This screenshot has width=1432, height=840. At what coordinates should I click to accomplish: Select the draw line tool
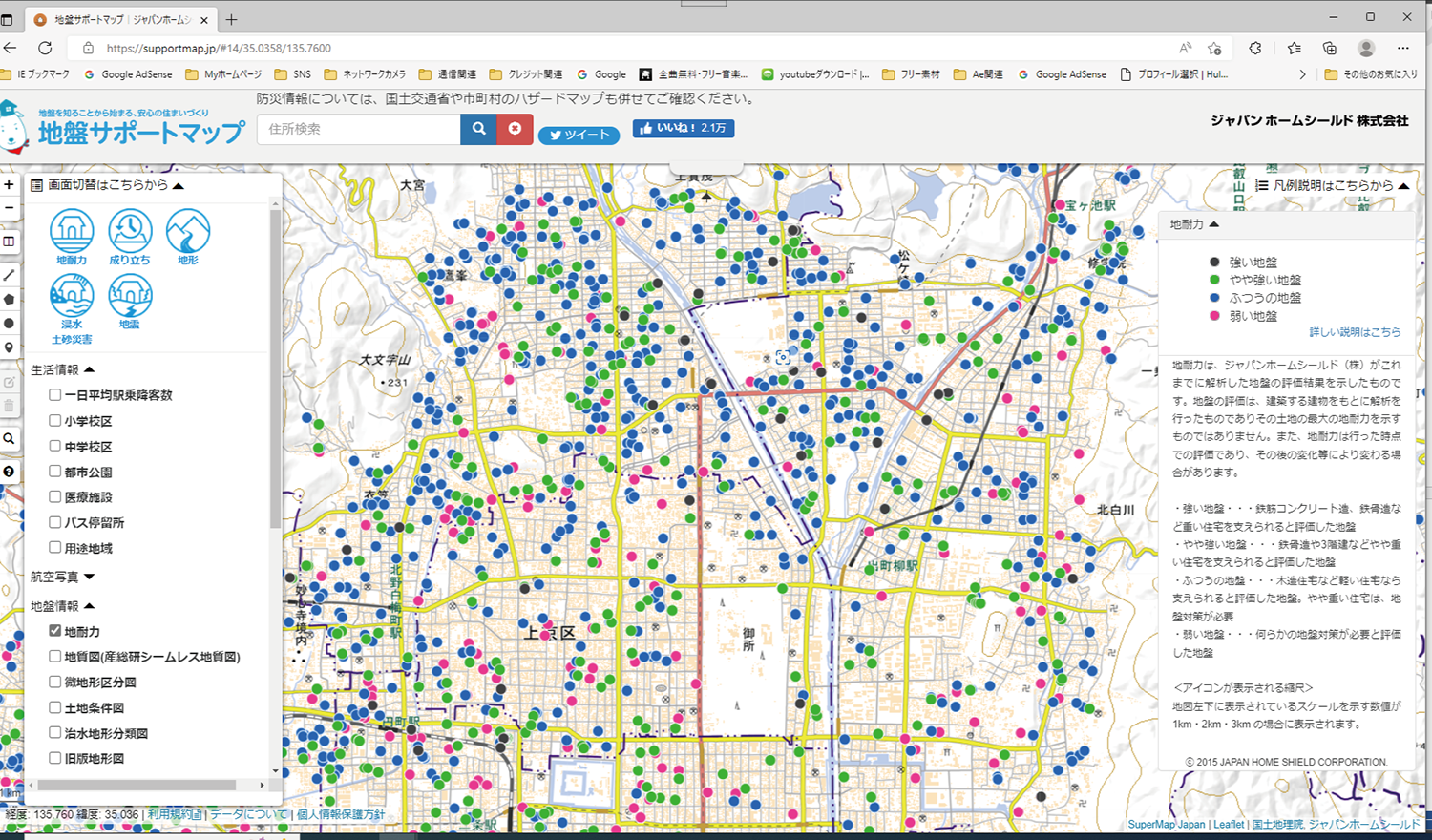point(9,275)
